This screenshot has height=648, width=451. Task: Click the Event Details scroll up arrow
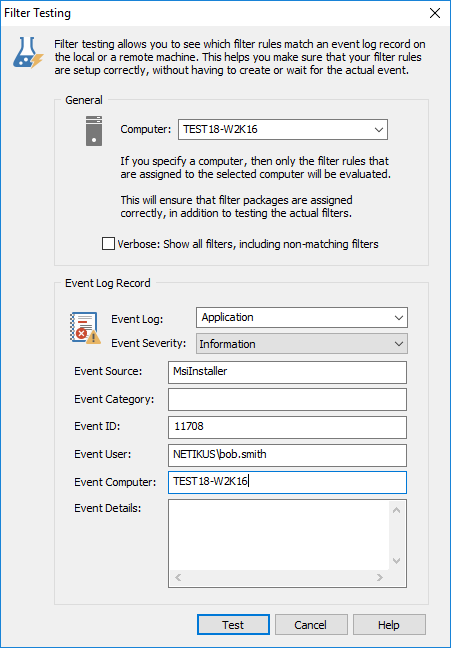[396, 510]
